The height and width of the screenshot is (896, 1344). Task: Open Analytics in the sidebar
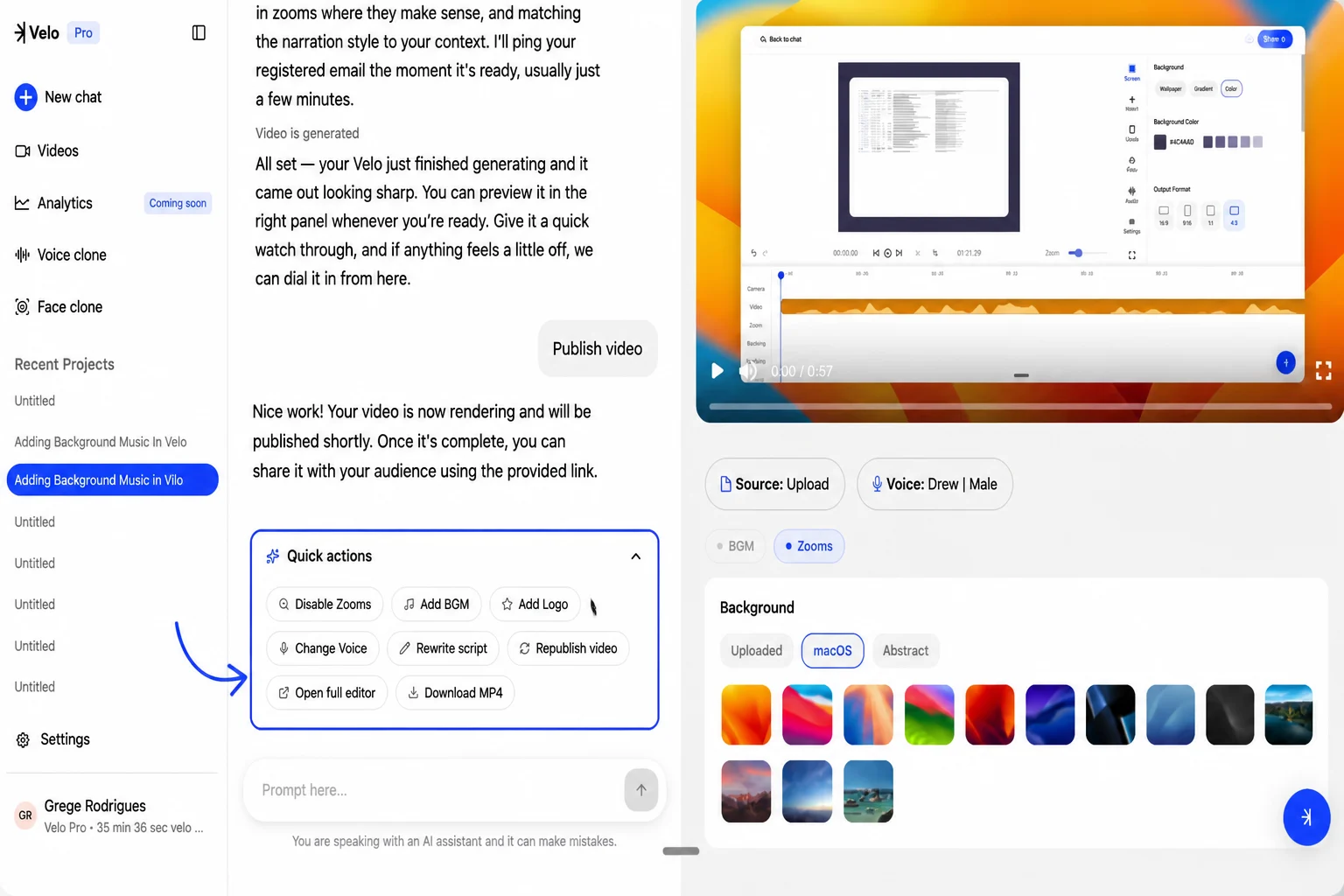[x=53, y=203]
